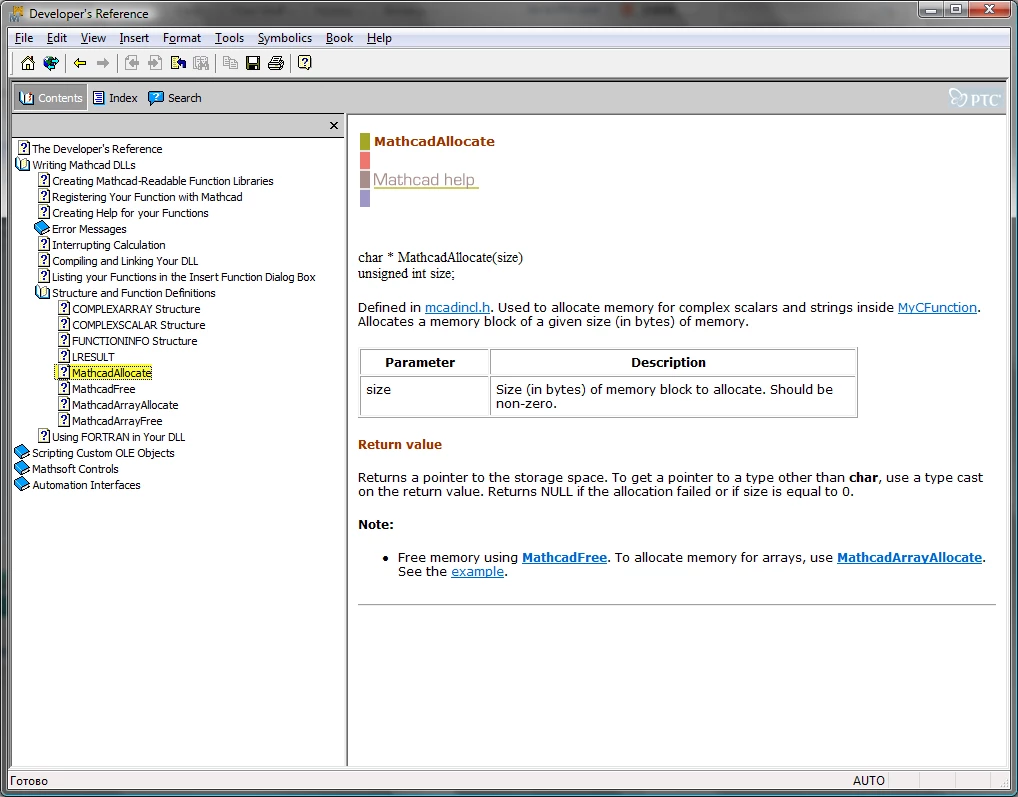Expand the Error Messages book icon
Viewport: 1018px width, 797px height.
42,228
